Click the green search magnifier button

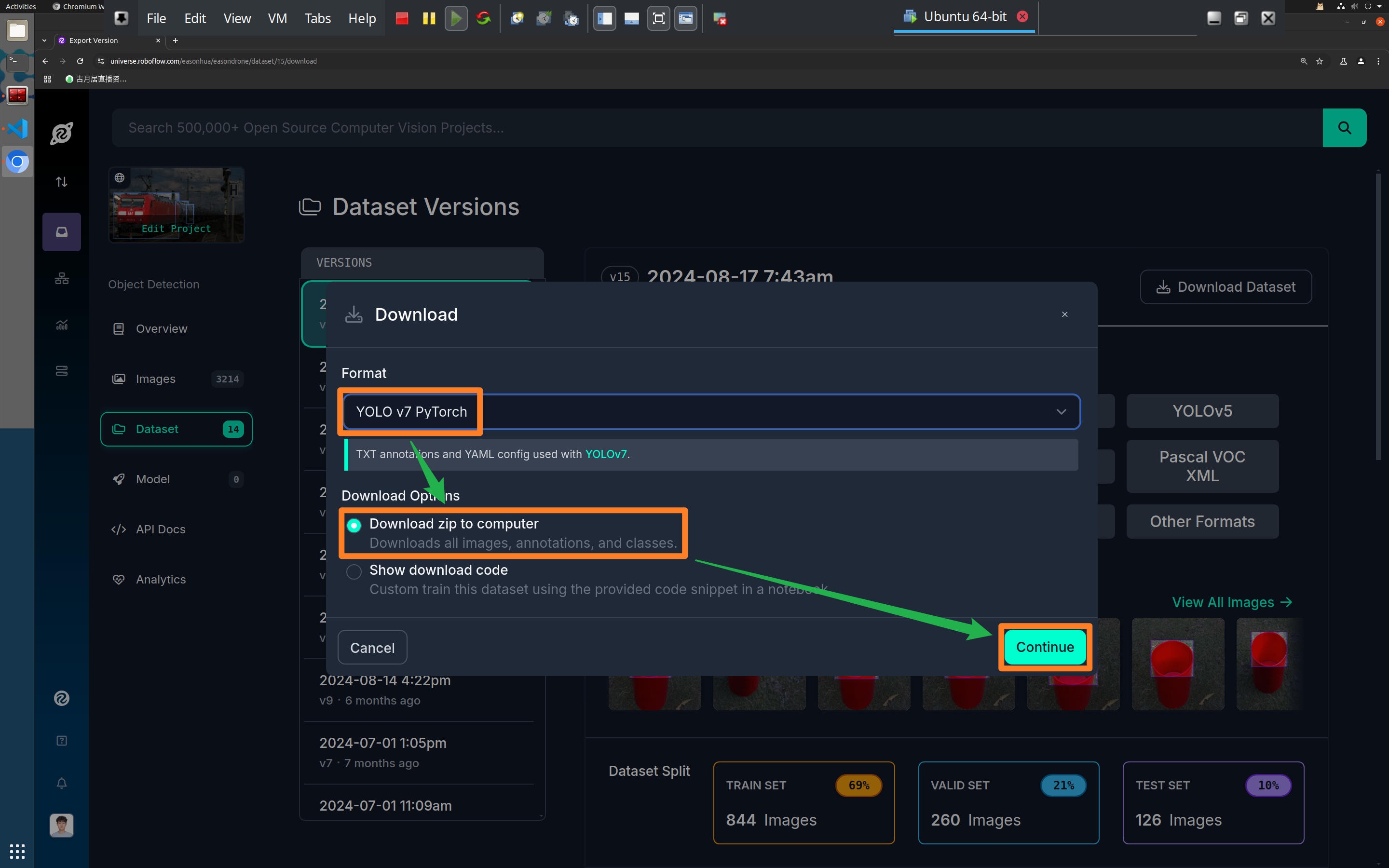[1344, 127]
